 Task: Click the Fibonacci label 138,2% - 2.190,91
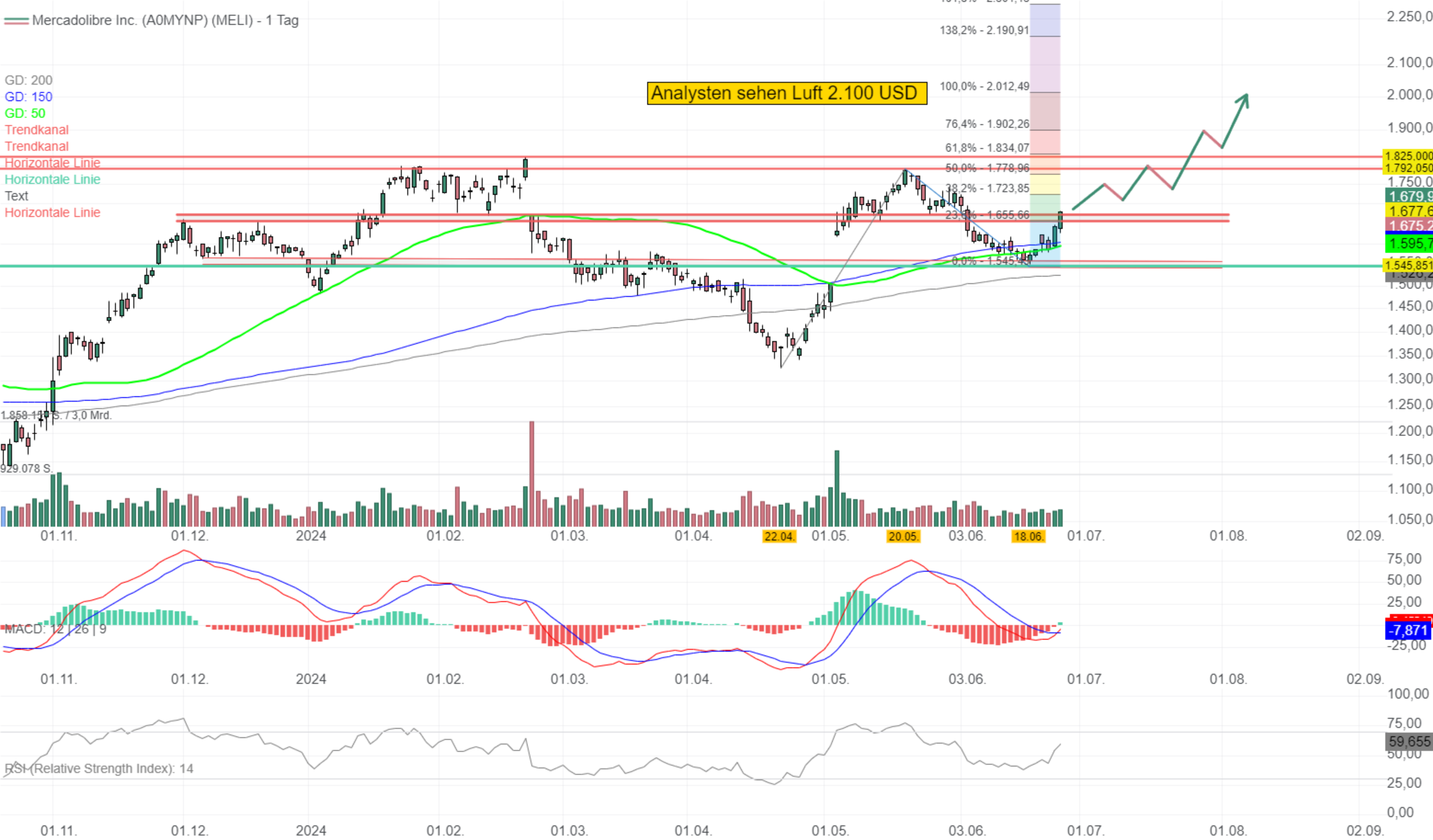[x=984, y=30]
